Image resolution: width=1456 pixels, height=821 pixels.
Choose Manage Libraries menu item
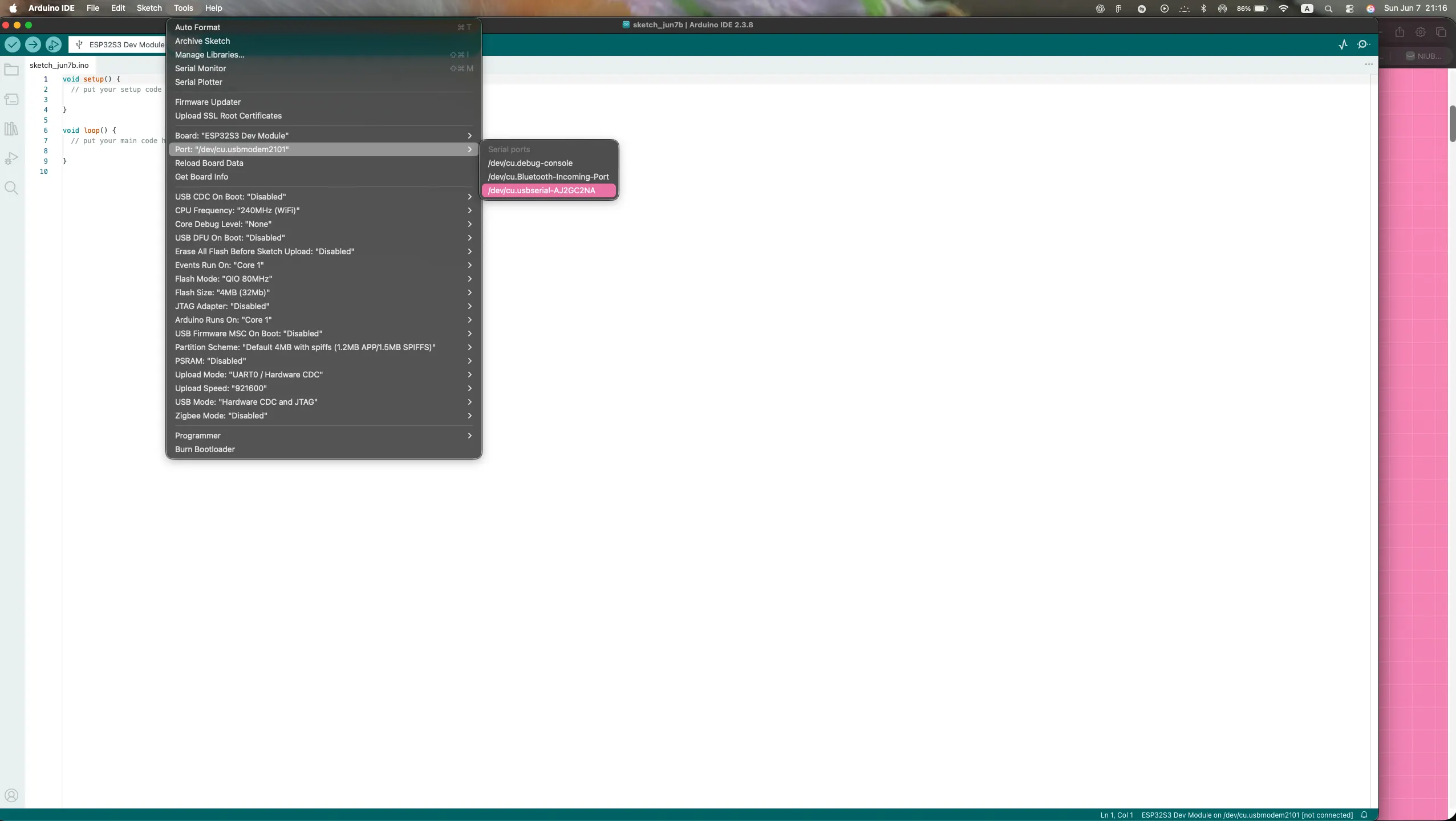[323, 55]
